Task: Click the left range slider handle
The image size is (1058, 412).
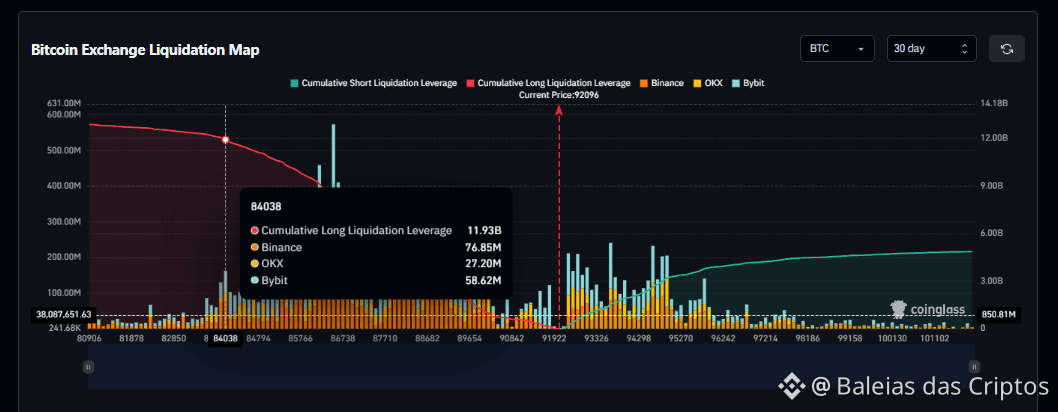Action: click(88, 367)
